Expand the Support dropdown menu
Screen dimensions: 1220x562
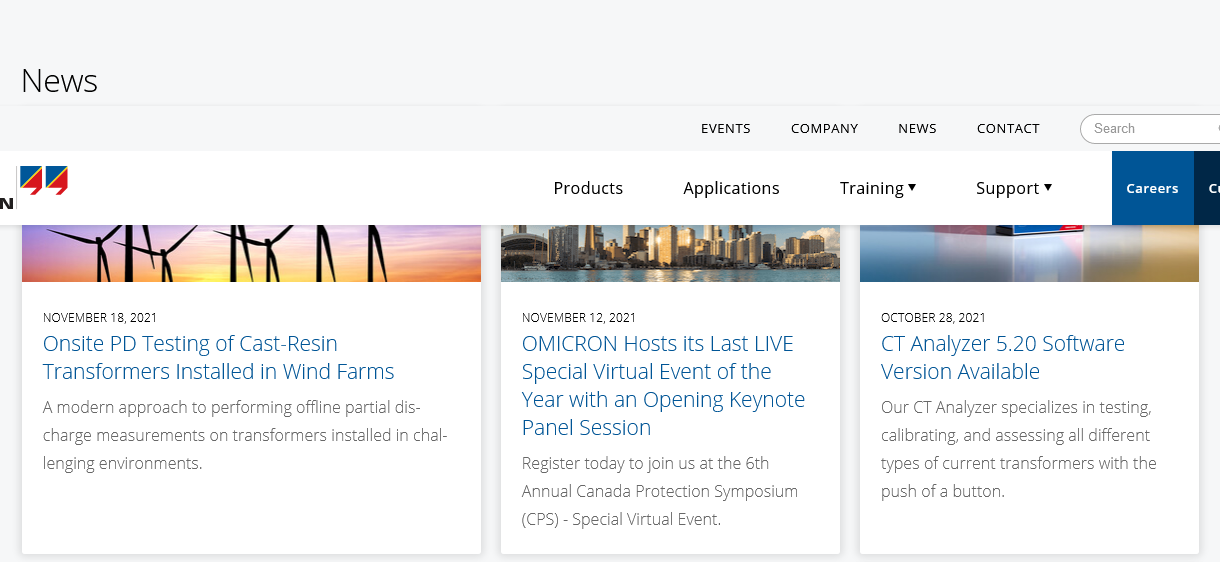coord(1014,188)
